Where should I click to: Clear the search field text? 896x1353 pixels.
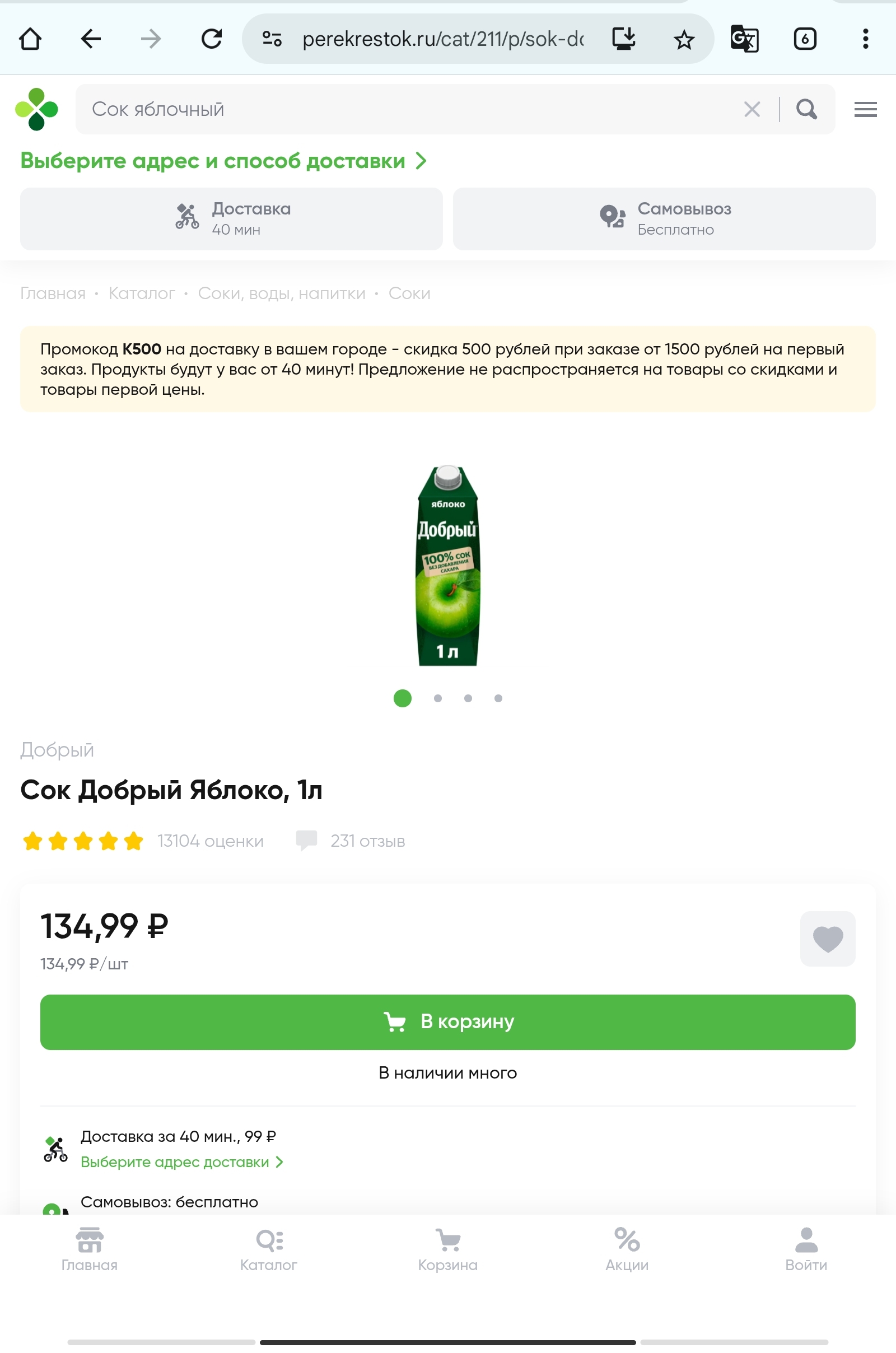coord(752,109)
